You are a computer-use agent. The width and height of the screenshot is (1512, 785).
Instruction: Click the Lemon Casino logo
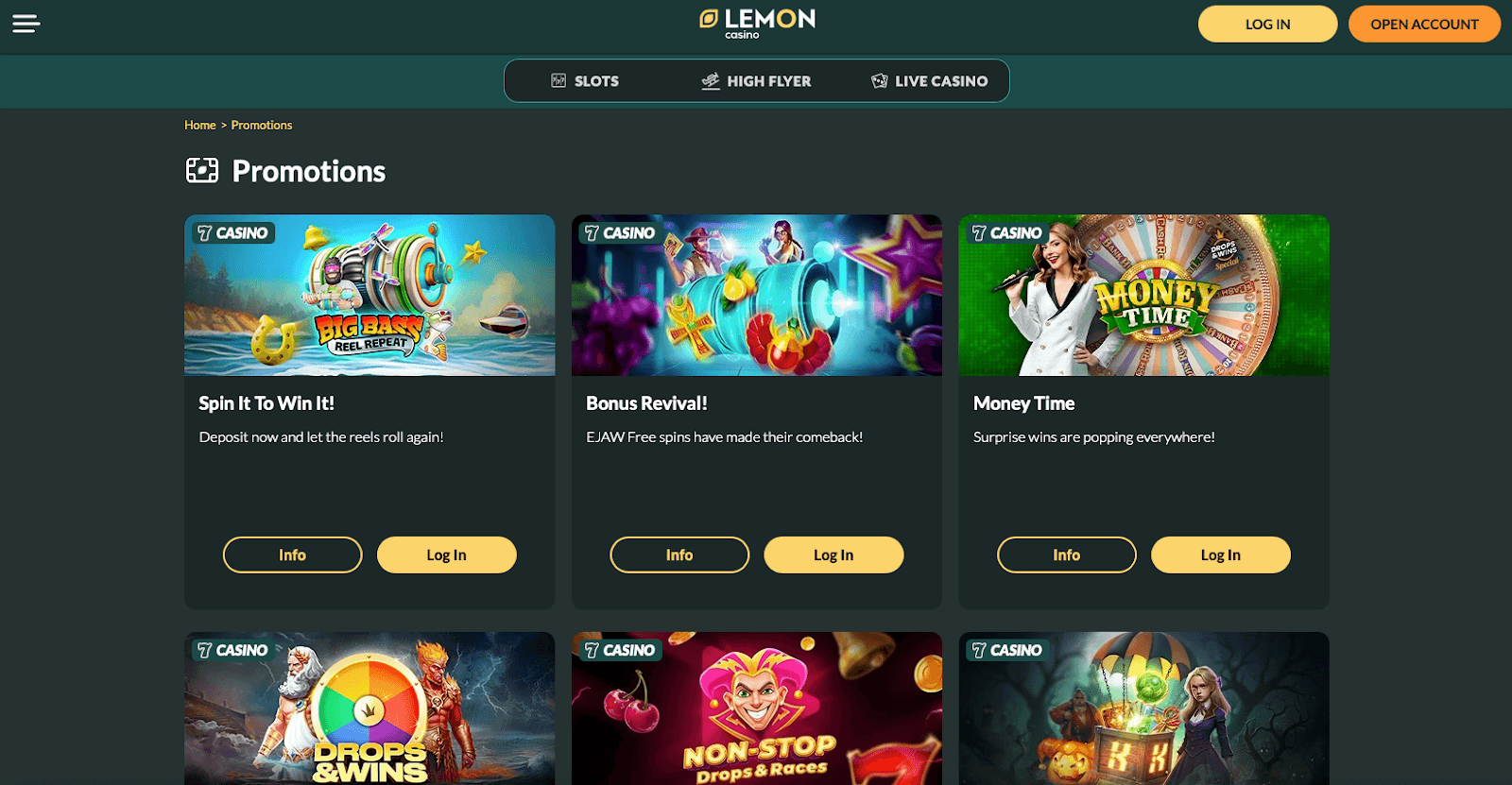point(757,24)
